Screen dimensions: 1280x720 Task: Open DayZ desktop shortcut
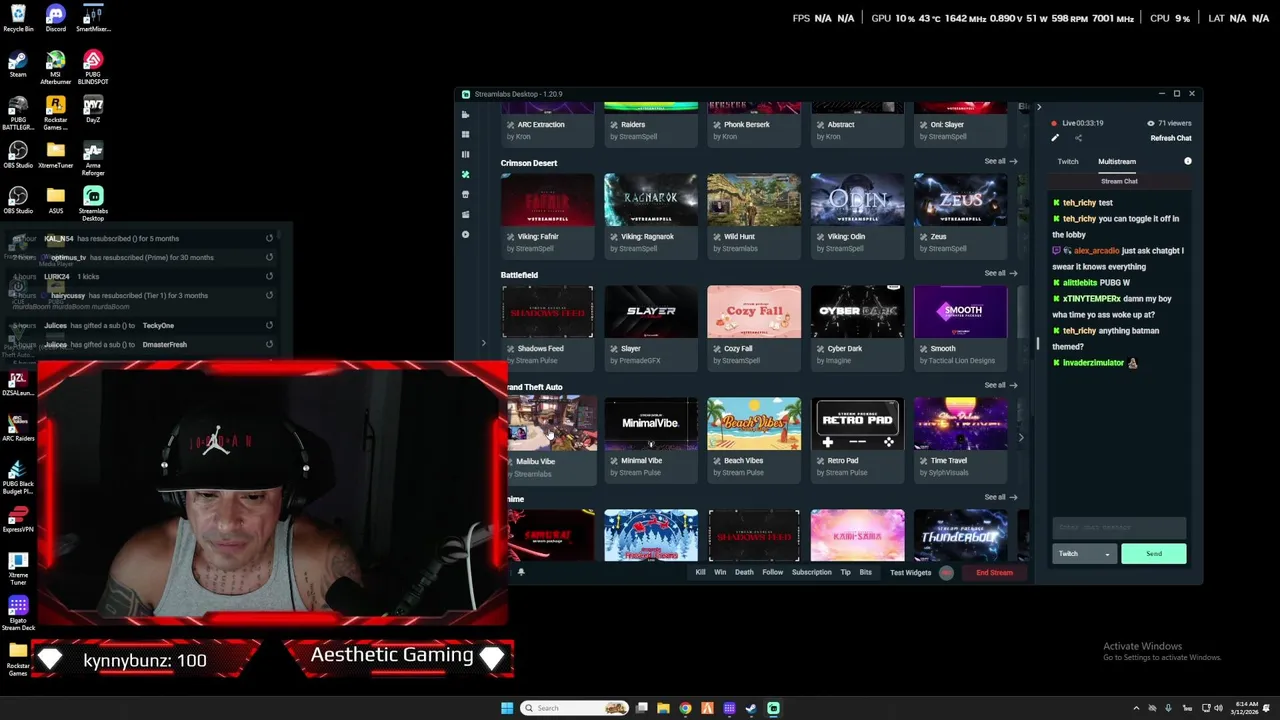93,109
